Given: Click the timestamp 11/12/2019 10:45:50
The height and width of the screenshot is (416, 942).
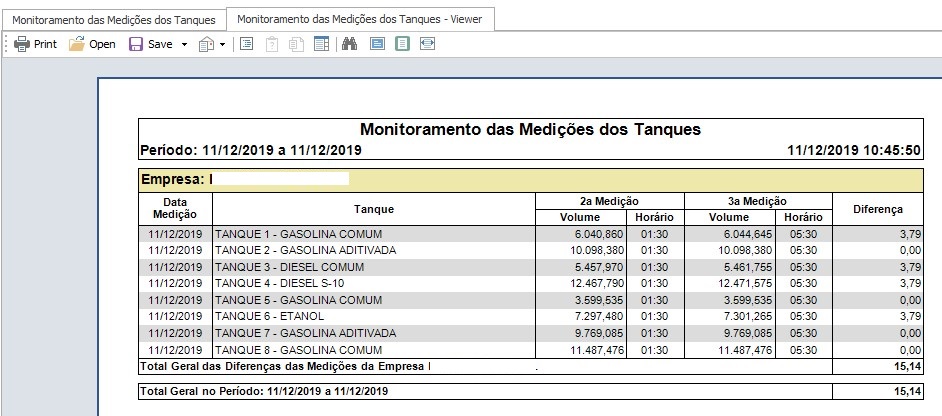Looking at the screenshot, I should (854, 150).
